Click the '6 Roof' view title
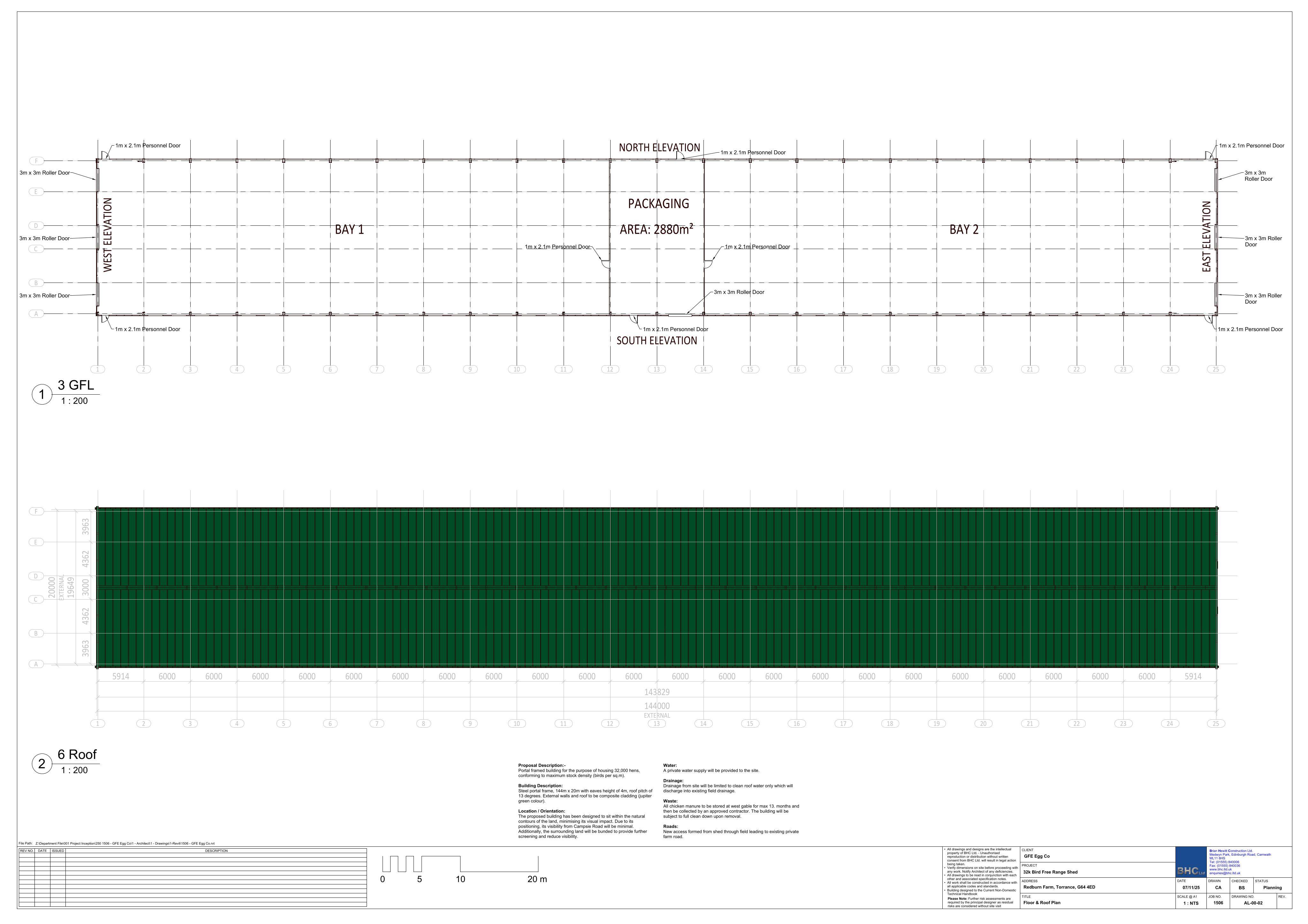Image resolution: width=1308 pixels, height=924 pixels. [77, 754]
